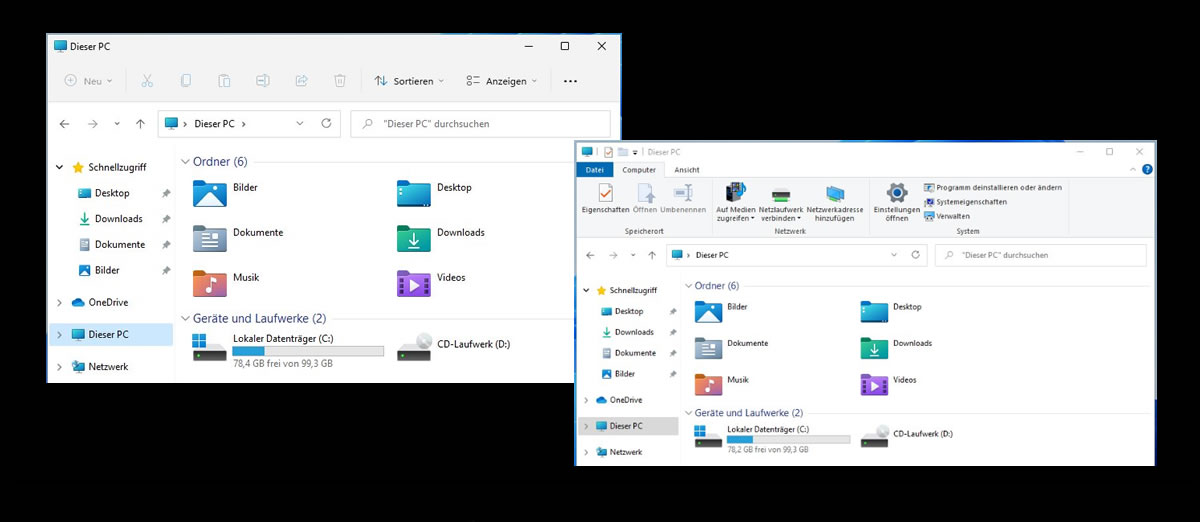Open the Neu dropdown in command bar
This screenshot has width=1200, height=522.
(x=88, y=81)
